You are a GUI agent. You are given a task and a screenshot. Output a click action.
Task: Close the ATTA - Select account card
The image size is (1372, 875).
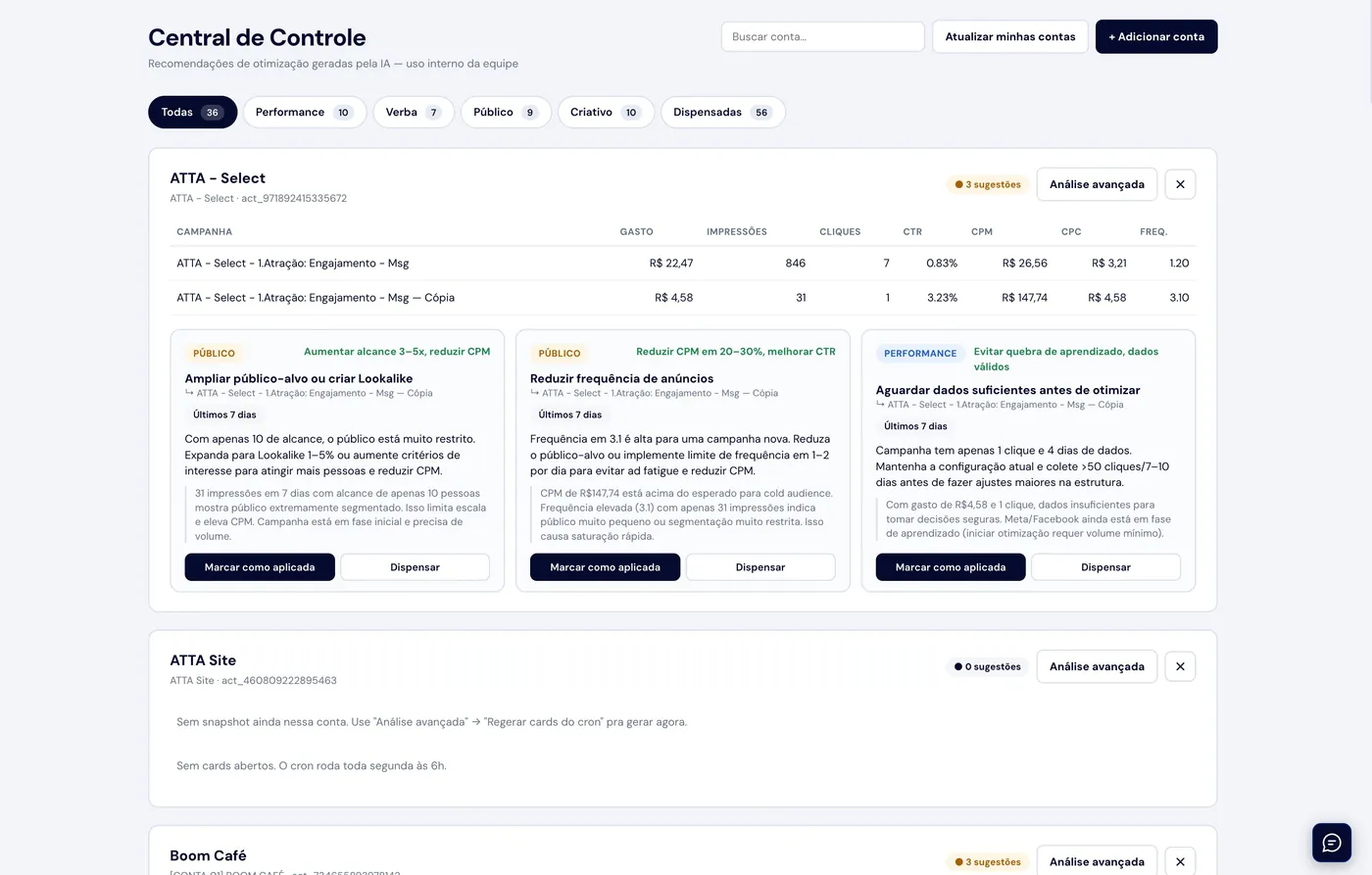tap(1180, 184)
